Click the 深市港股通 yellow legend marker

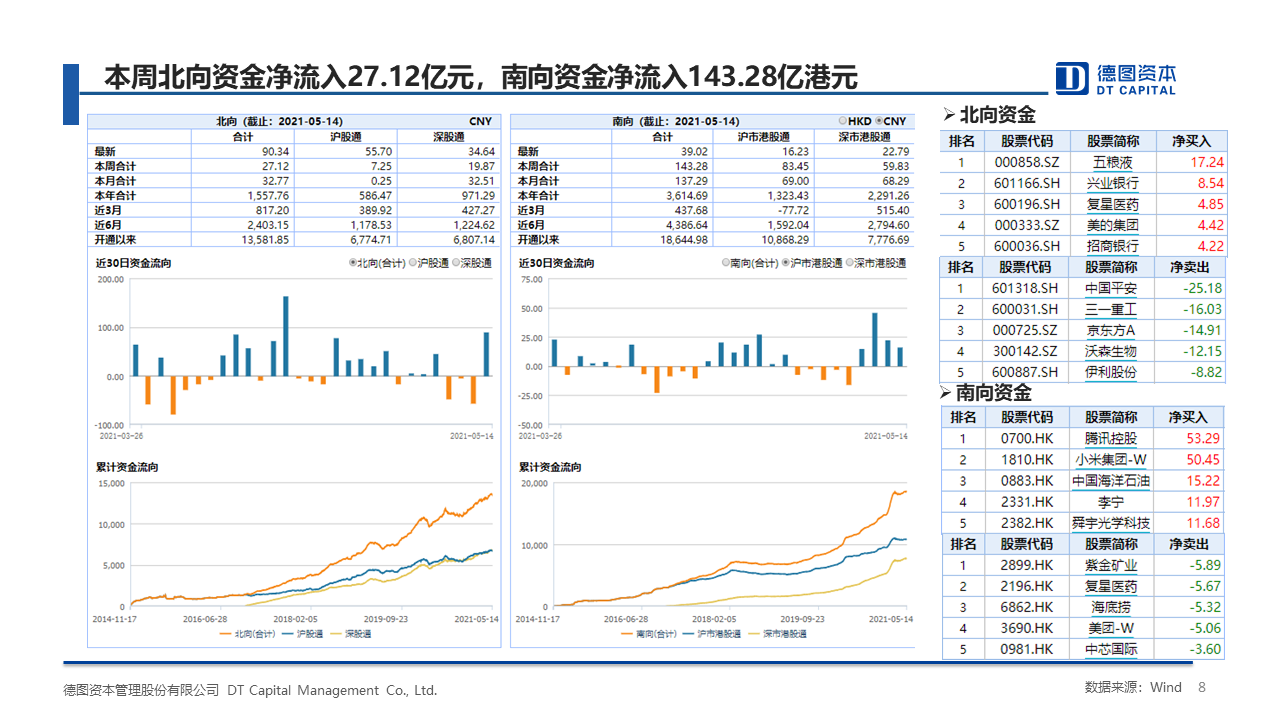click(753, 634)
